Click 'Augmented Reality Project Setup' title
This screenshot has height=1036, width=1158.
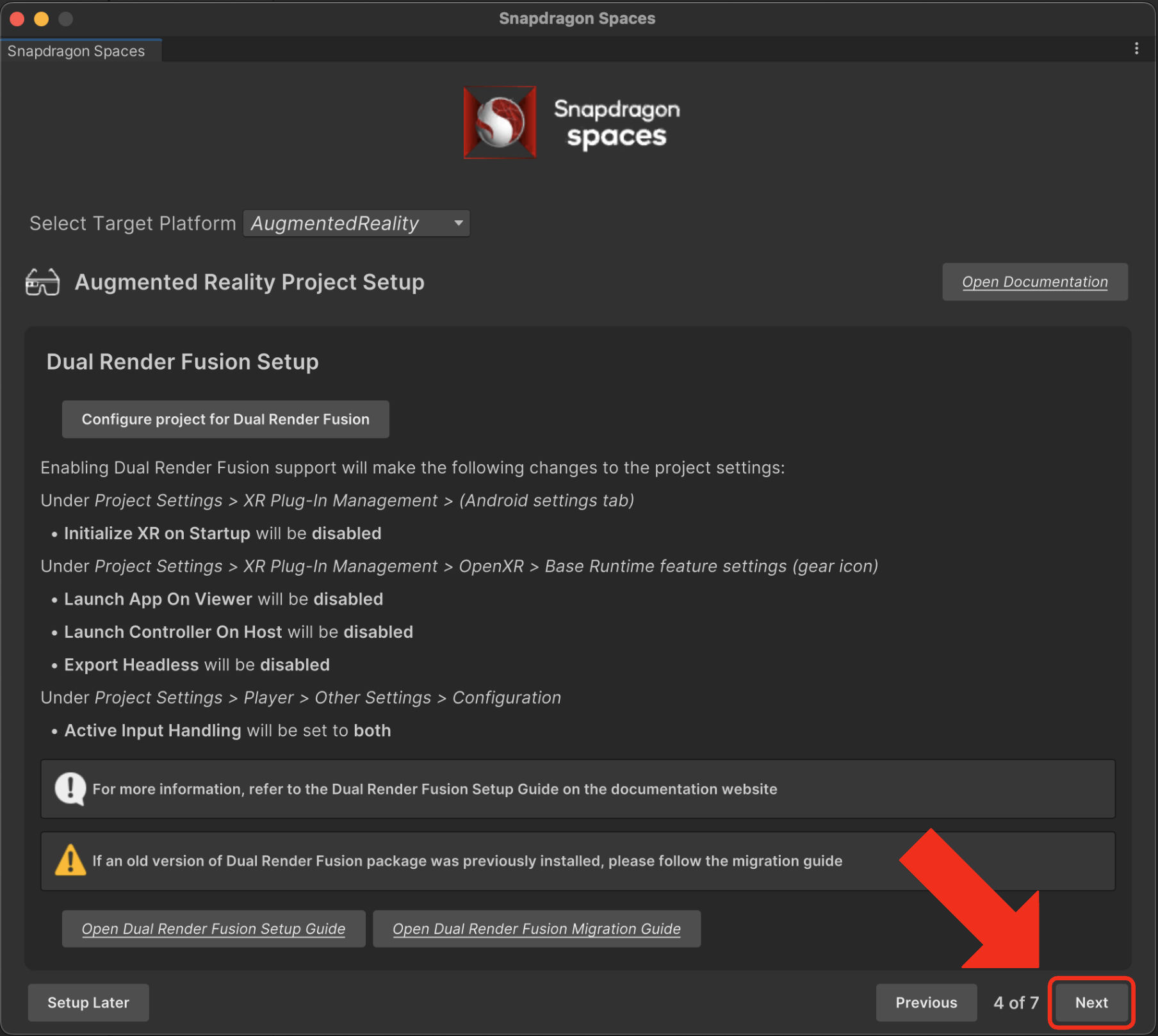249,282
